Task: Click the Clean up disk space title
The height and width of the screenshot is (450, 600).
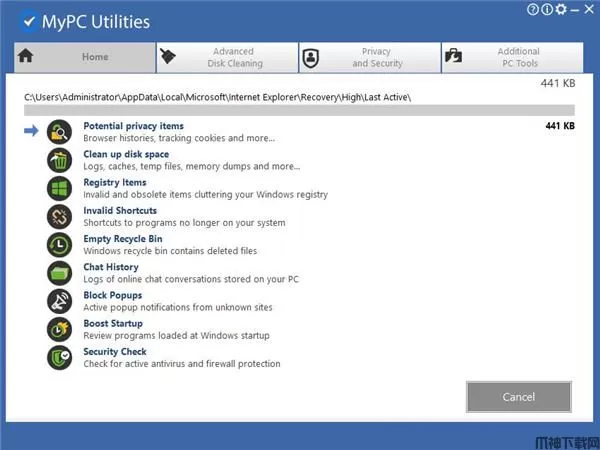Action: click(x=126, y=154)
